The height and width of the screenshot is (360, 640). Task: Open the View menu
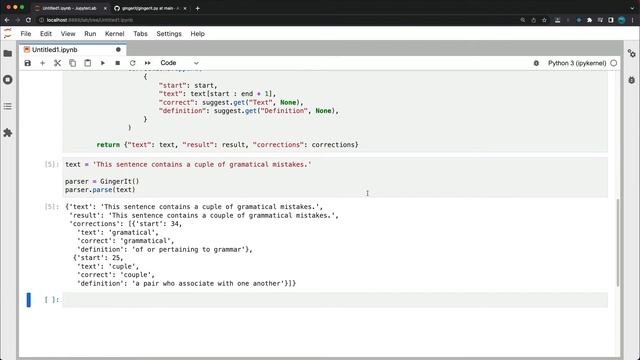[x=68, y=34]
